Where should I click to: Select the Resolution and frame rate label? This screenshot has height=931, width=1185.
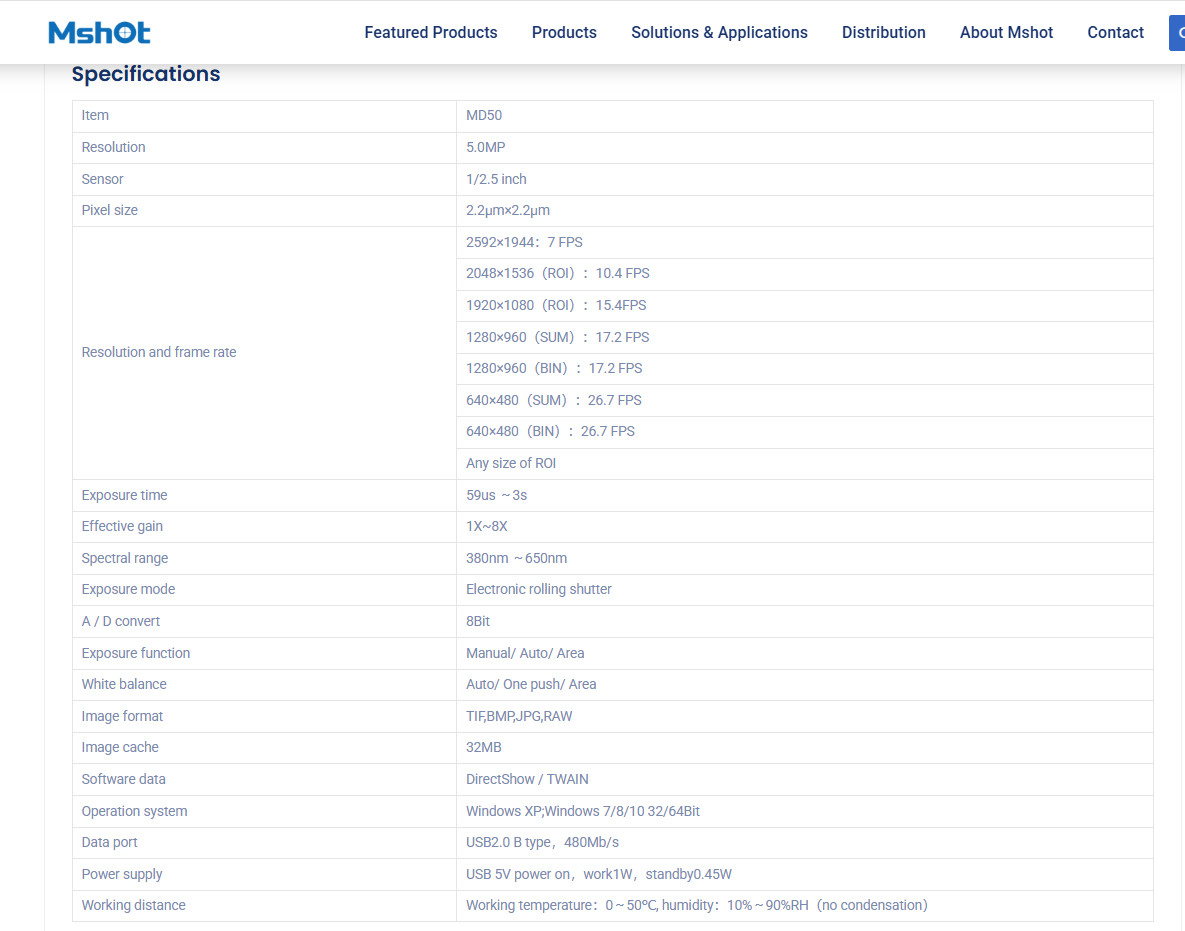tap(159, 352)
